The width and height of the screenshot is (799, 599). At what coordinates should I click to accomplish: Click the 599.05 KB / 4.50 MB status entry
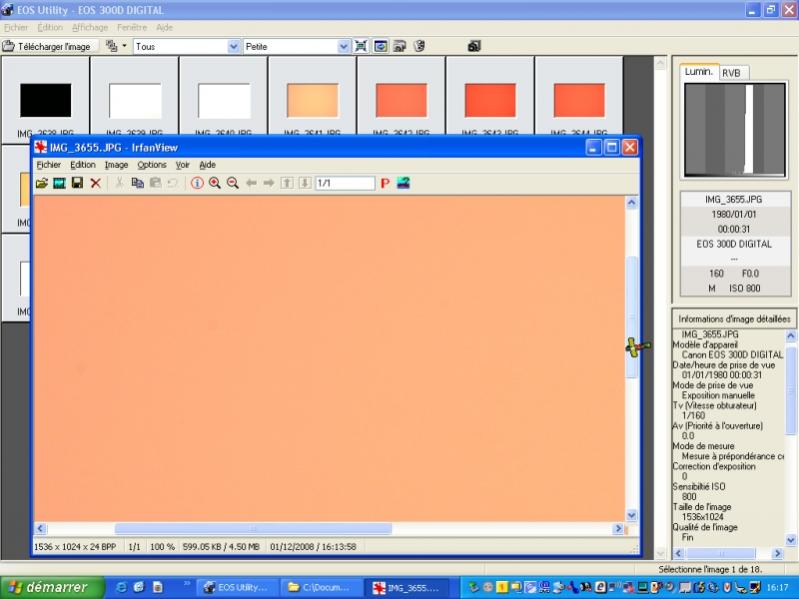click(x=221, y=547)
